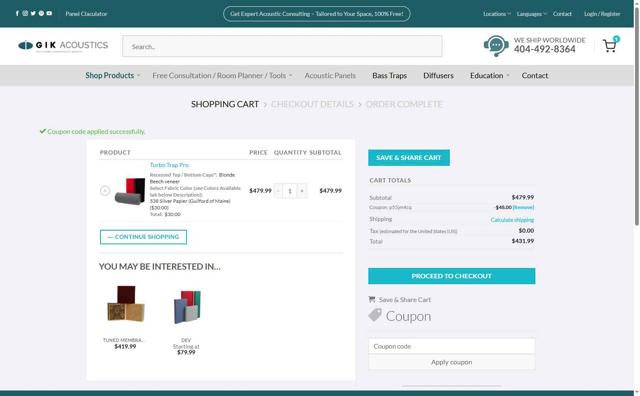Open the YouTube social icon
Viewport: 640px width, 396px height.
click(x=49, y=13)
